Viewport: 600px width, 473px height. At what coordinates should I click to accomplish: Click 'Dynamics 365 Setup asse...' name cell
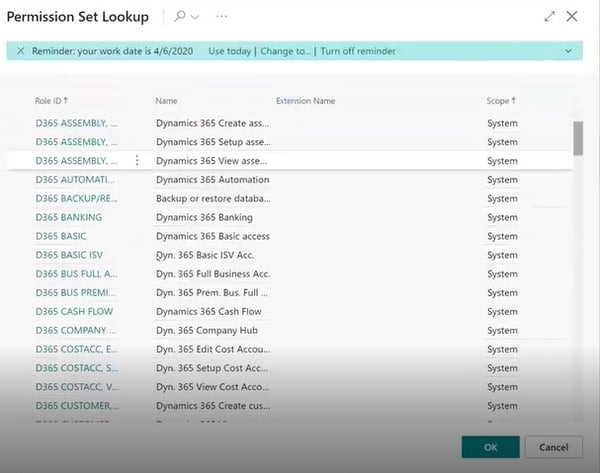pos(214,142)
